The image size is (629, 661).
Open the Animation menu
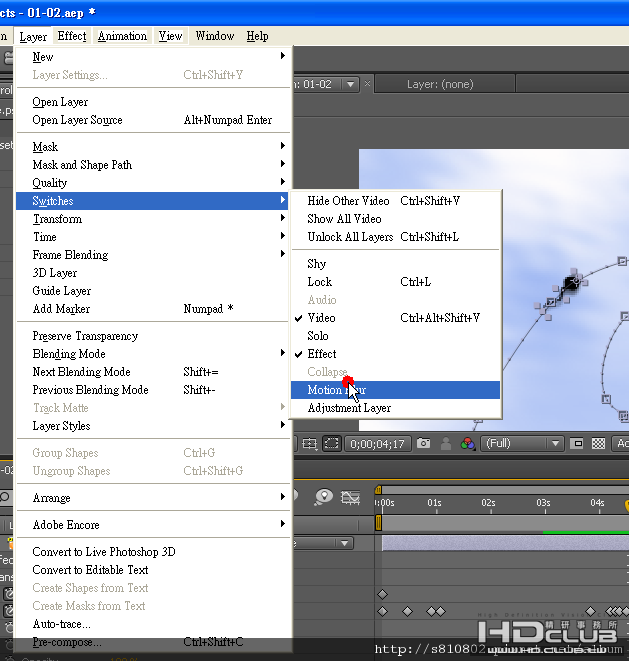[x=122, y=36]
